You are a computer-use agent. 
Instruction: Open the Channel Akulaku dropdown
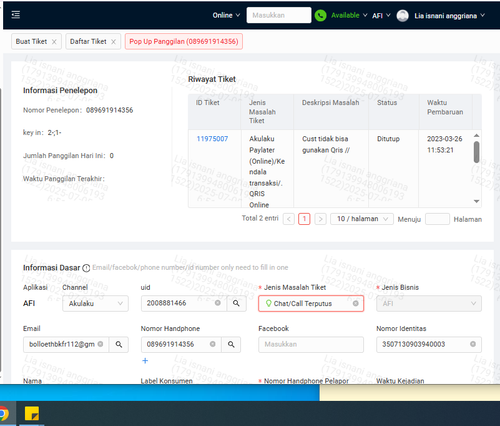[95, 304]
